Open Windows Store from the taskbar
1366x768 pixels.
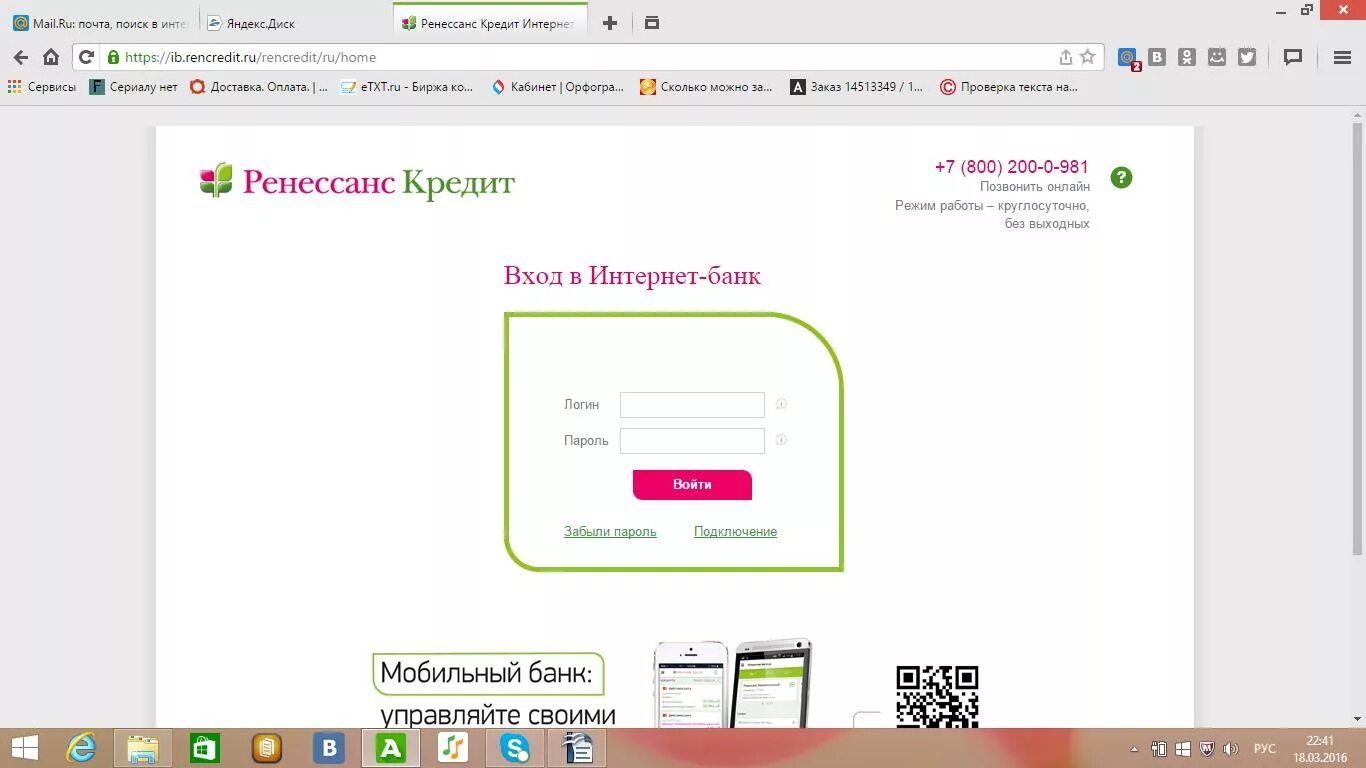[x=205, y=748]
